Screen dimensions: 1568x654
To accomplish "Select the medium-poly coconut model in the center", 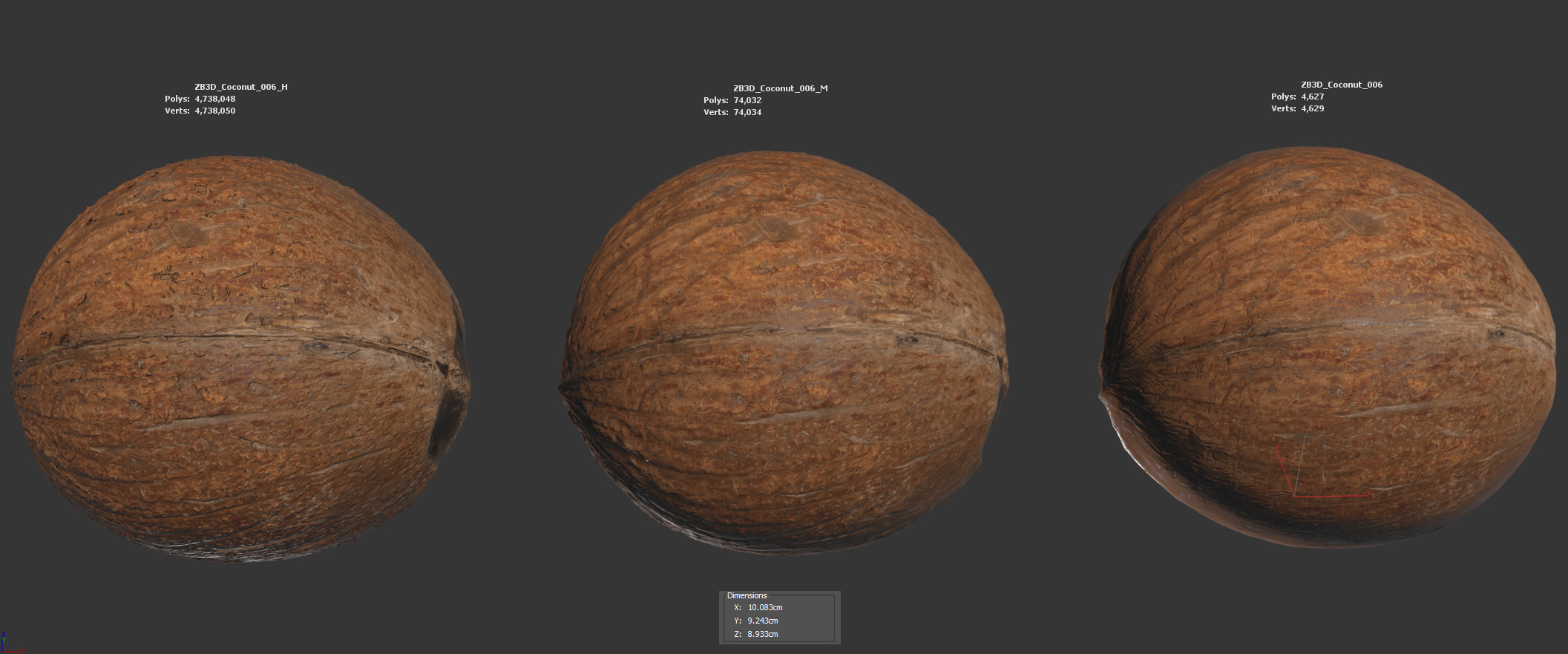I will (783, 353).
